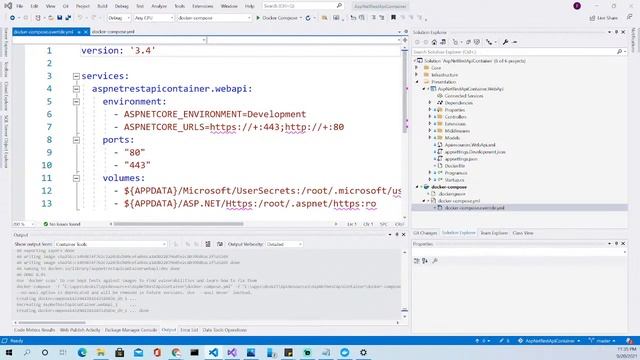Open the Show output from Container Tools dropdown
The width and height of the screenshot is (640, 360).
pyautogui.click(x=111, y=244)
